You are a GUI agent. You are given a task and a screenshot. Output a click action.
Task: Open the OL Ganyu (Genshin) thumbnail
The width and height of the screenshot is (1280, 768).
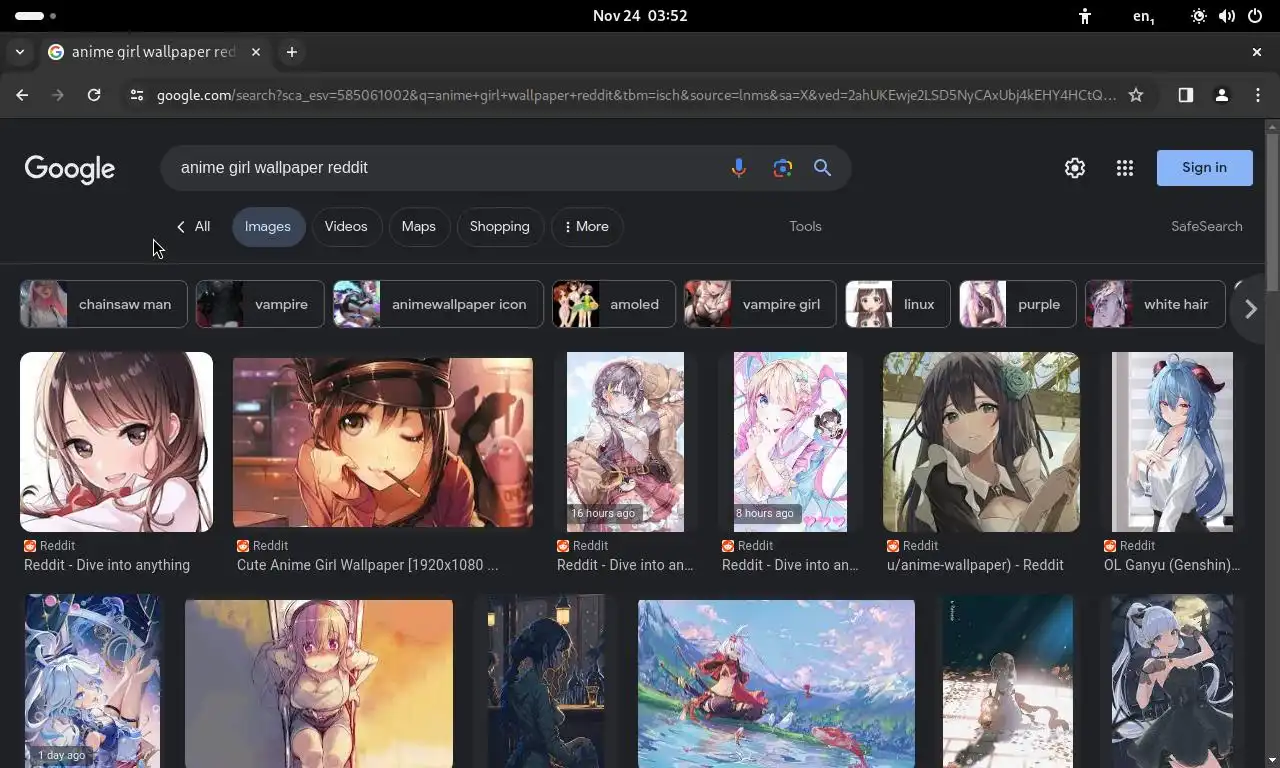tap(1172, 442)
